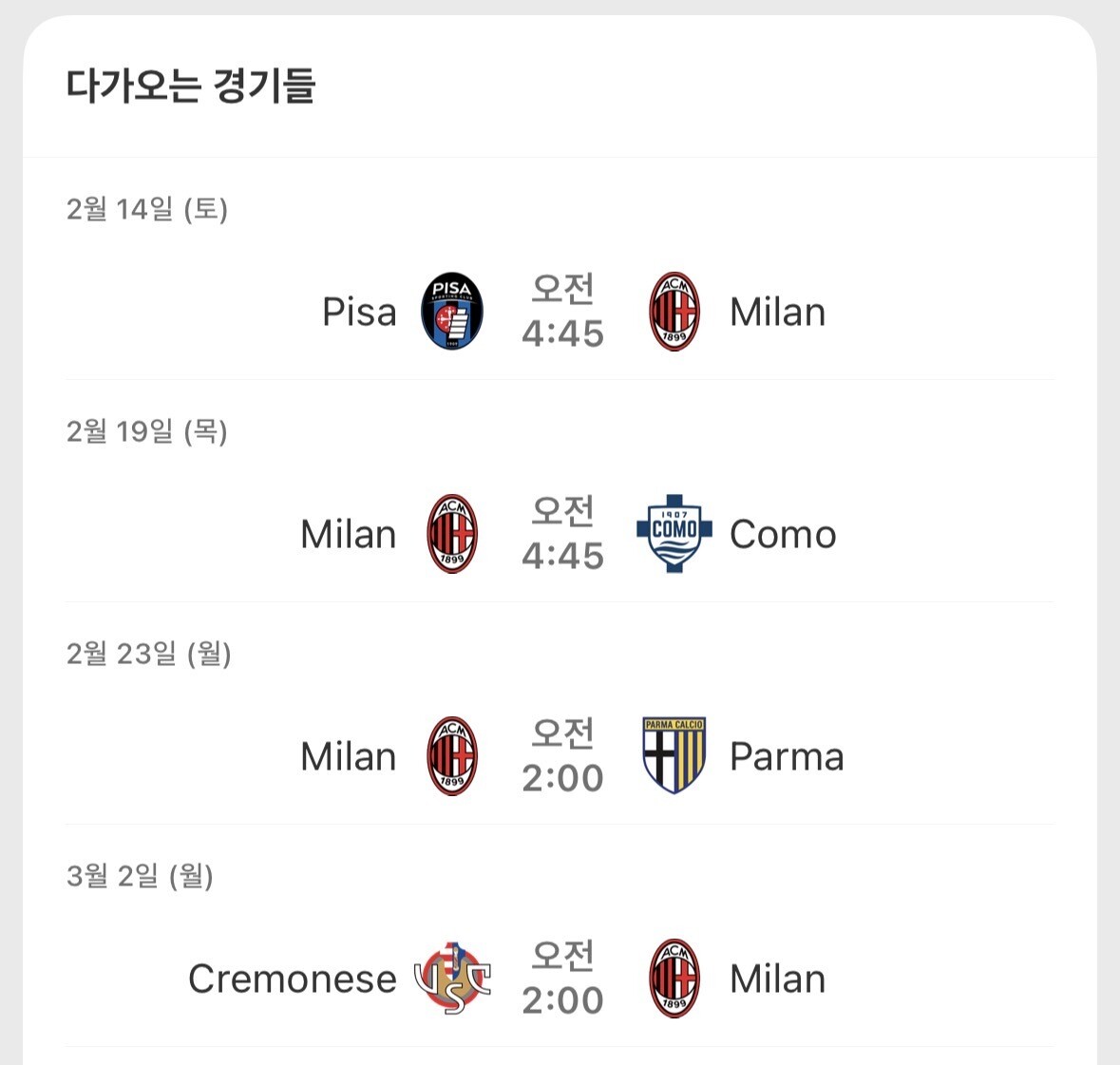
Task: Select the 3월 2일 (월) date label
Action: pos(140,876)
